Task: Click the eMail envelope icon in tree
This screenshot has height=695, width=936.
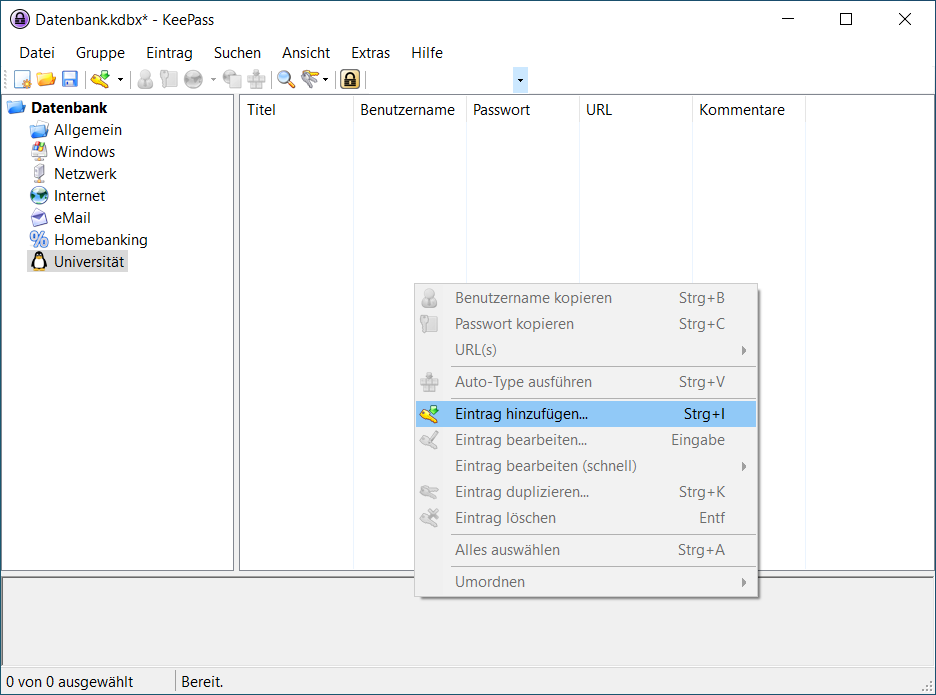Action: click(39, 218)
